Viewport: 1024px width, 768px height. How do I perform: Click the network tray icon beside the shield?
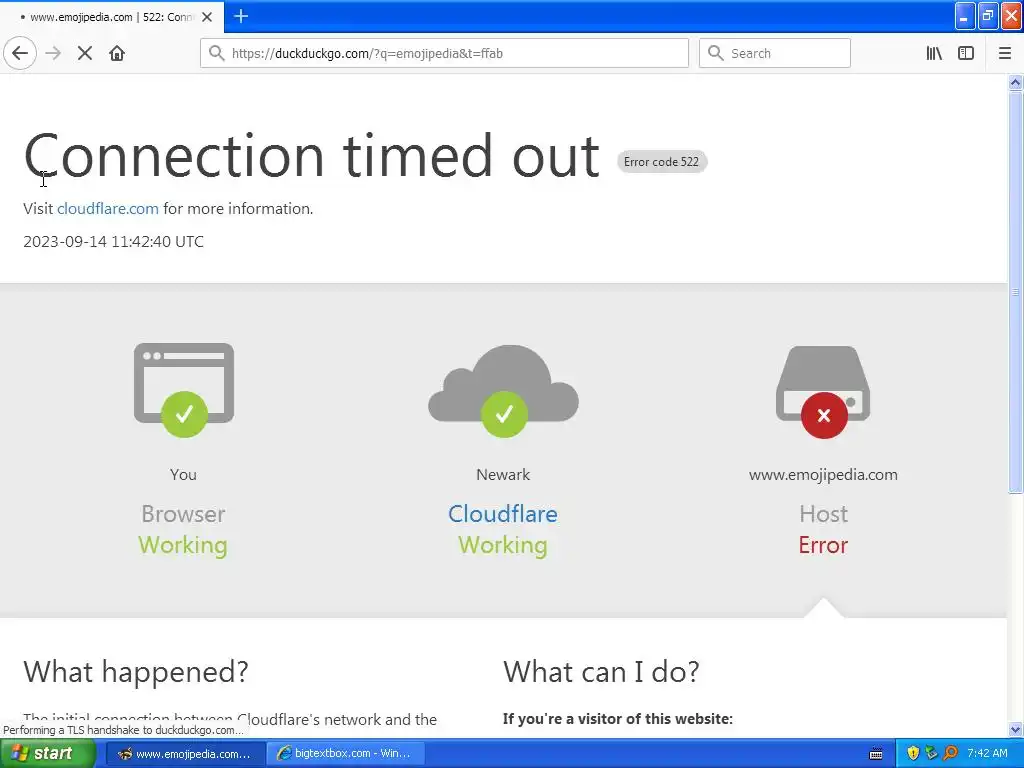[931, 754]
